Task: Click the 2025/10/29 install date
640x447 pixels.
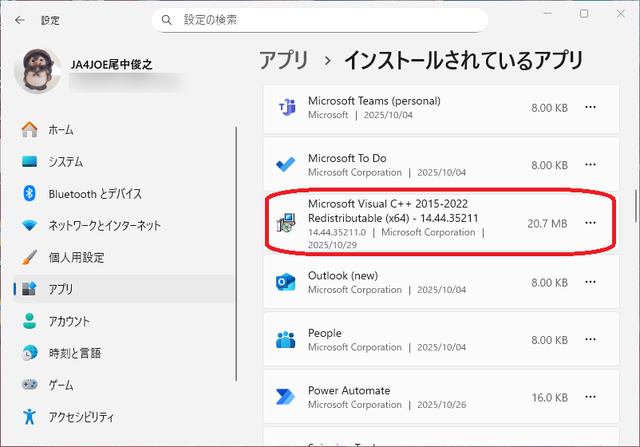Action: tap(332, 245)
